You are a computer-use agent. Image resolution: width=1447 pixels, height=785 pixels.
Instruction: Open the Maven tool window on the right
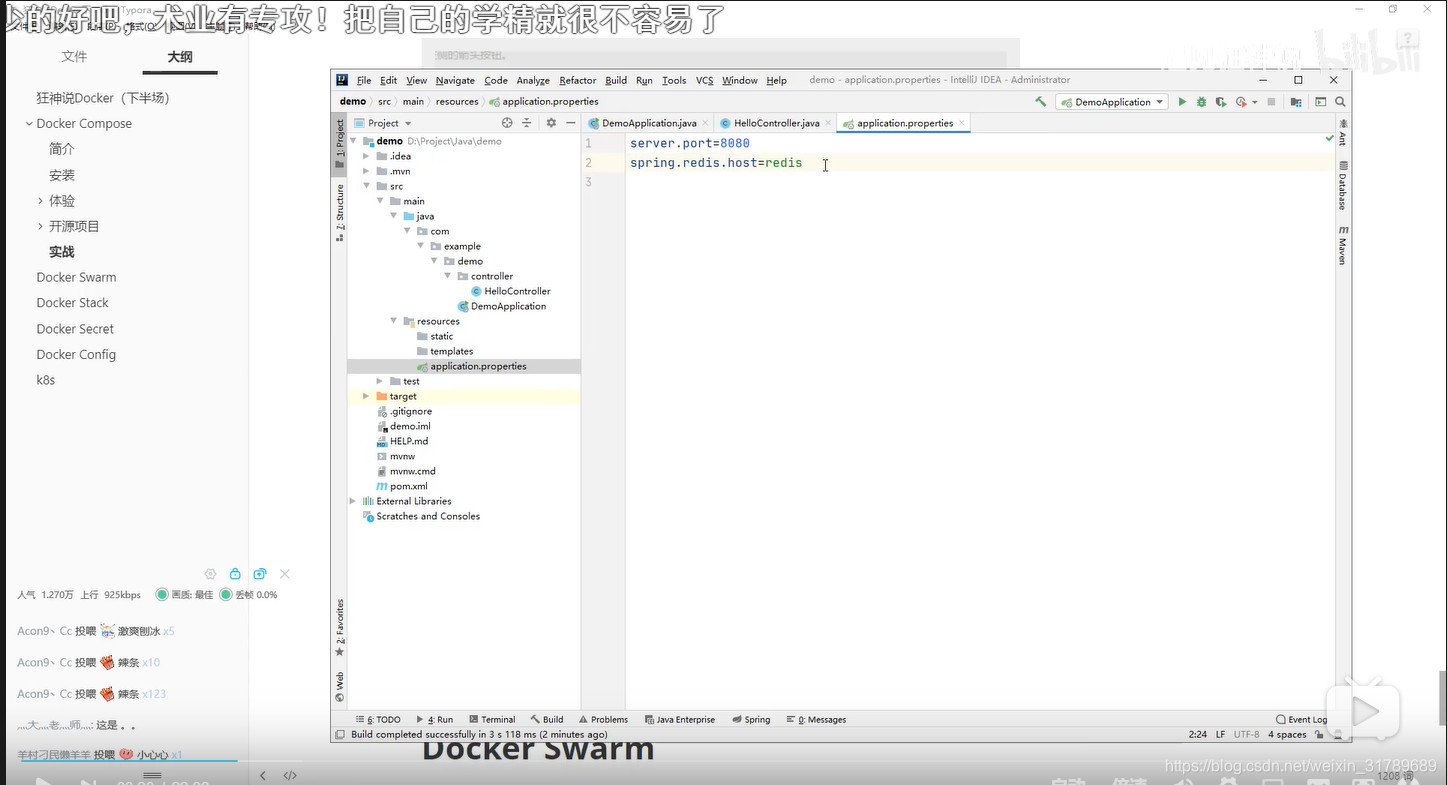(1343, 245)
